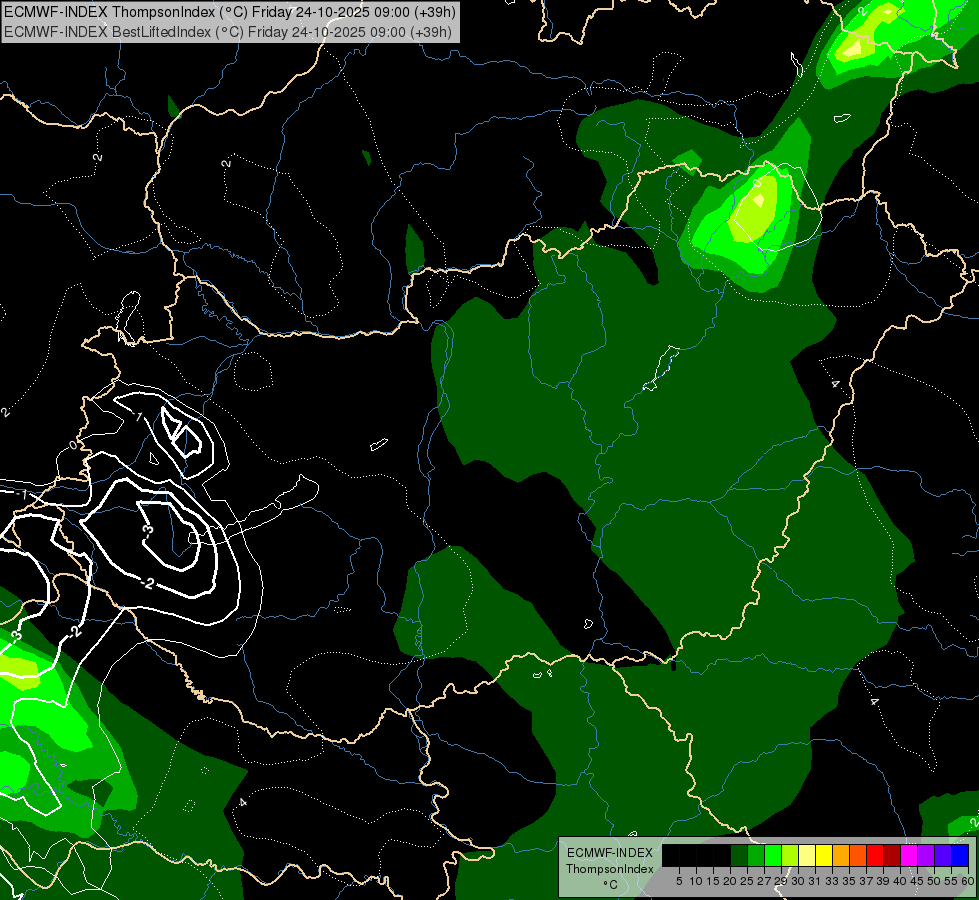Image resolution: width=979 pixels, height=900 pixels.
Task: Click the legend tick label 39
Action: pos(883,881)
